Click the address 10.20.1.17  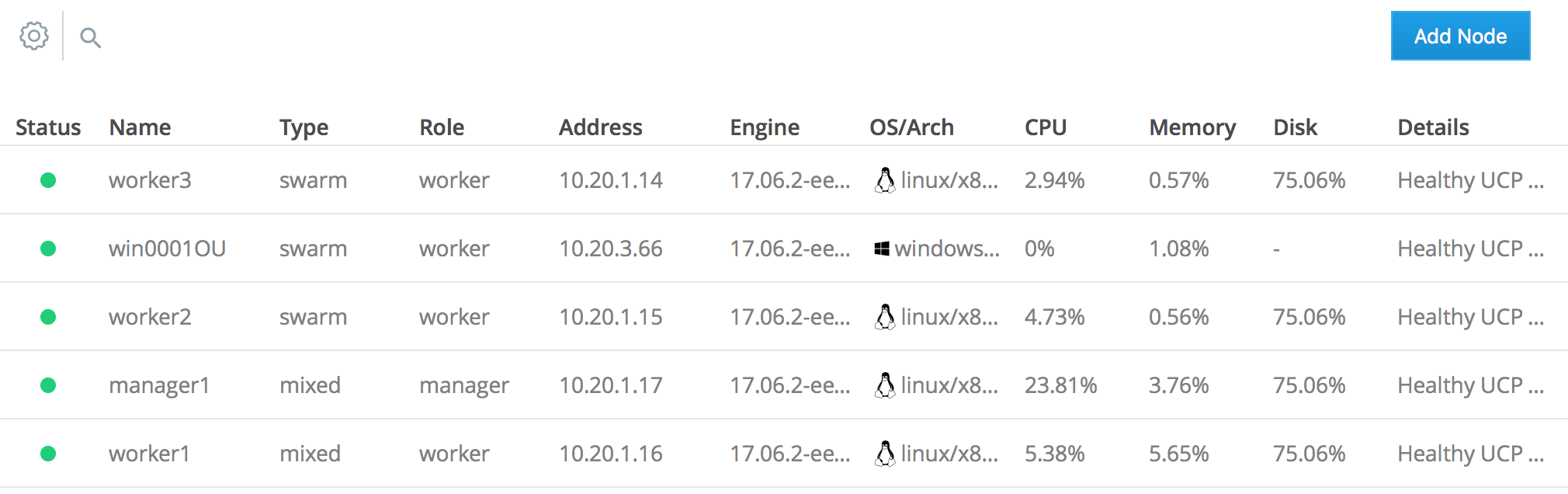[x=611, y=385]
